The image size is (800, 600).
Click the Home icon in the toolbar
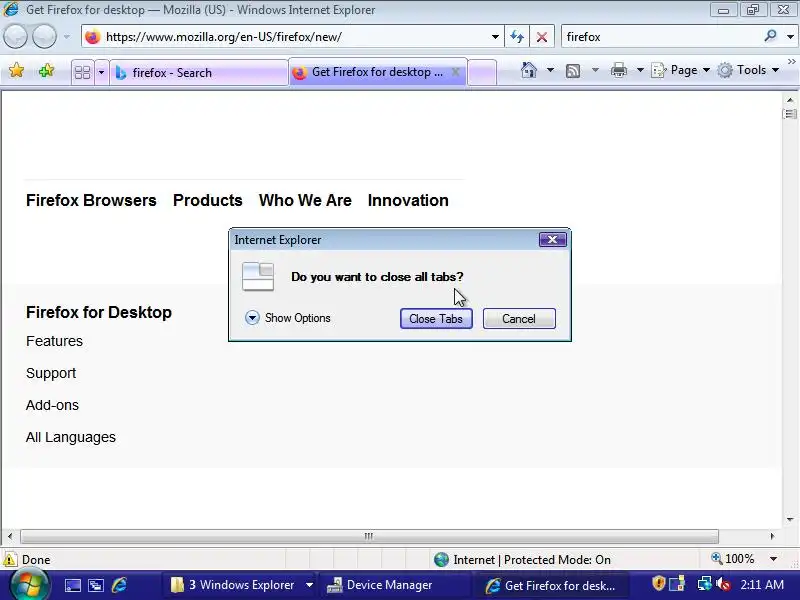pyautogui.click(x=529, y=70)
